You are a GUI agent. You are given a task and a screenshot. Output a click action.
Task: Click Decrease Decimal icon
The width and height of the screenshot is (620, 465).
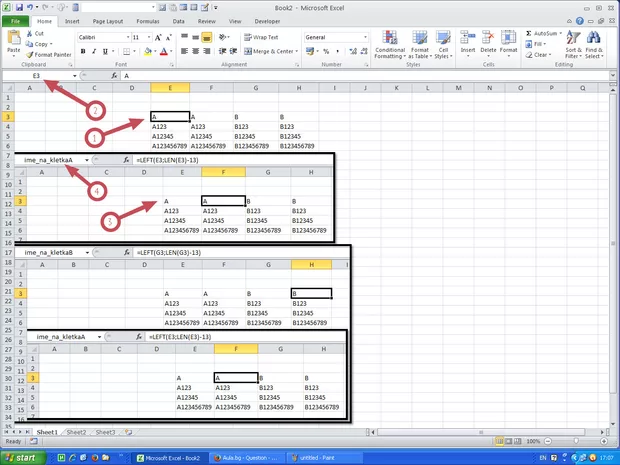(x=364, y=51)
